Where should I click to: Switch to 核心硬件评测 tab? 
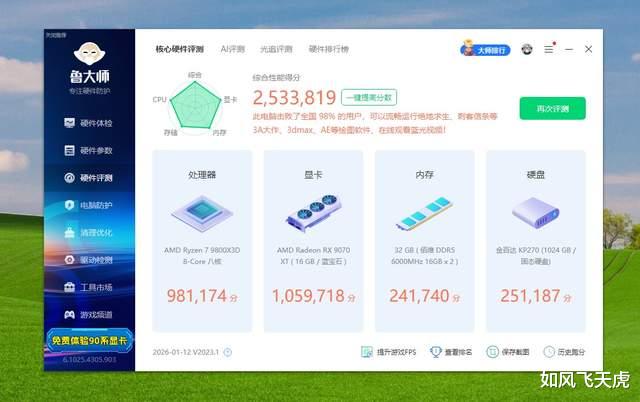click(x=180, y=49)
